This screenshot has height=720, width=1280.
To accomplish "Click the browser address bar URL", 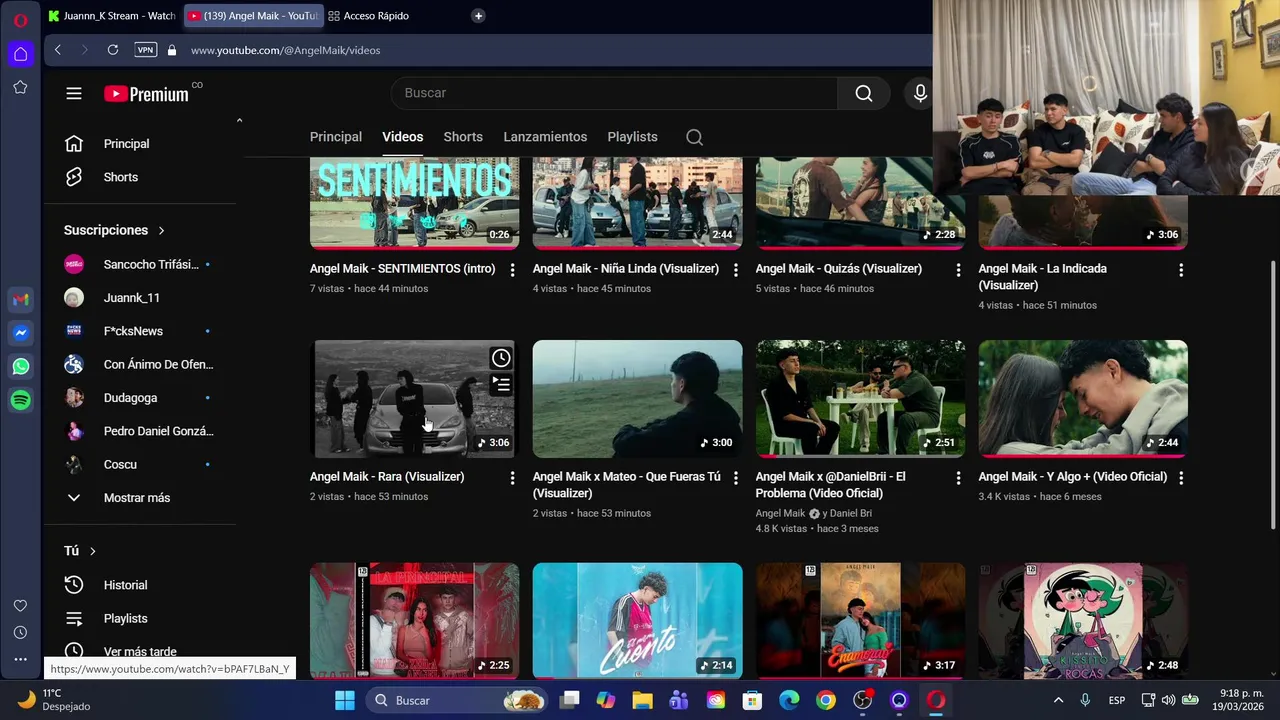I will [285, 50].
